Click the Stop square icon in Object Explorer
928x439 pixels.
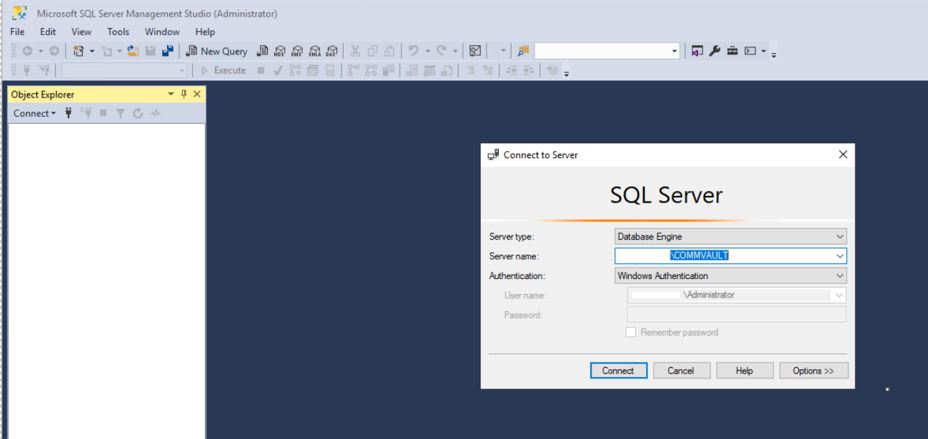click(x=103, y=113)
